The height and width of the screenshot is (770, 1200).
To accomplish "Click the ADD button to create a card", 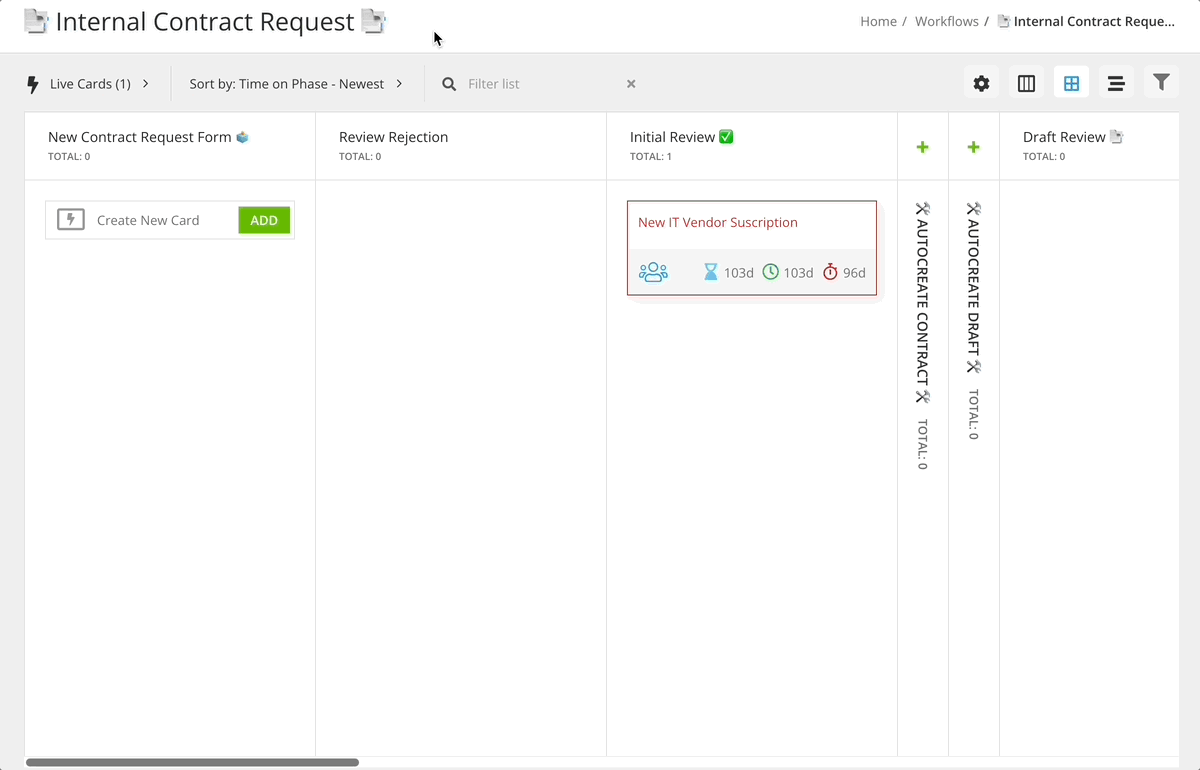I will [264, 220].
